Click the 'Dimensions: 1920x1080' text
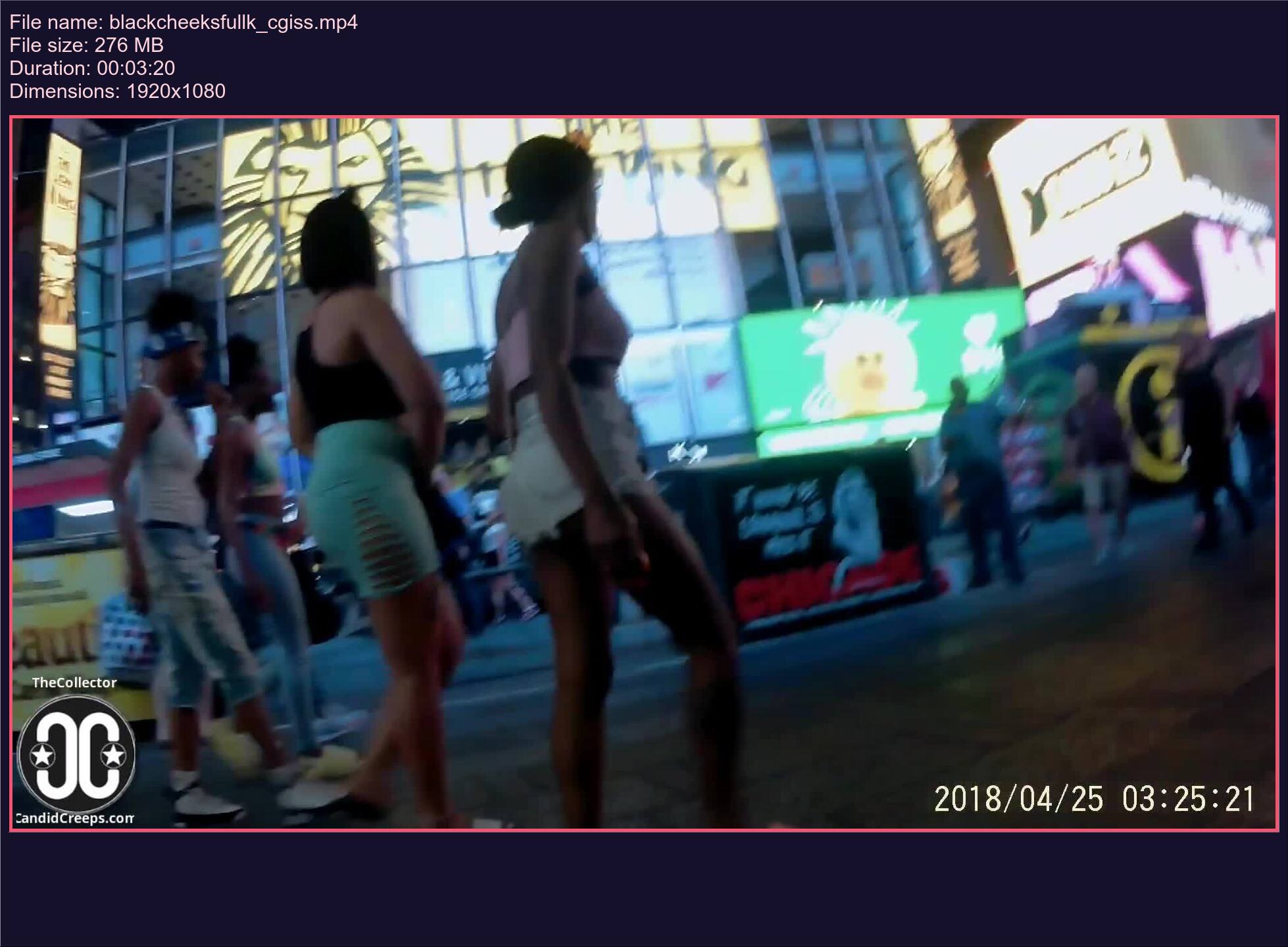This screenshot has height=947, width=1288. point(117,91)
